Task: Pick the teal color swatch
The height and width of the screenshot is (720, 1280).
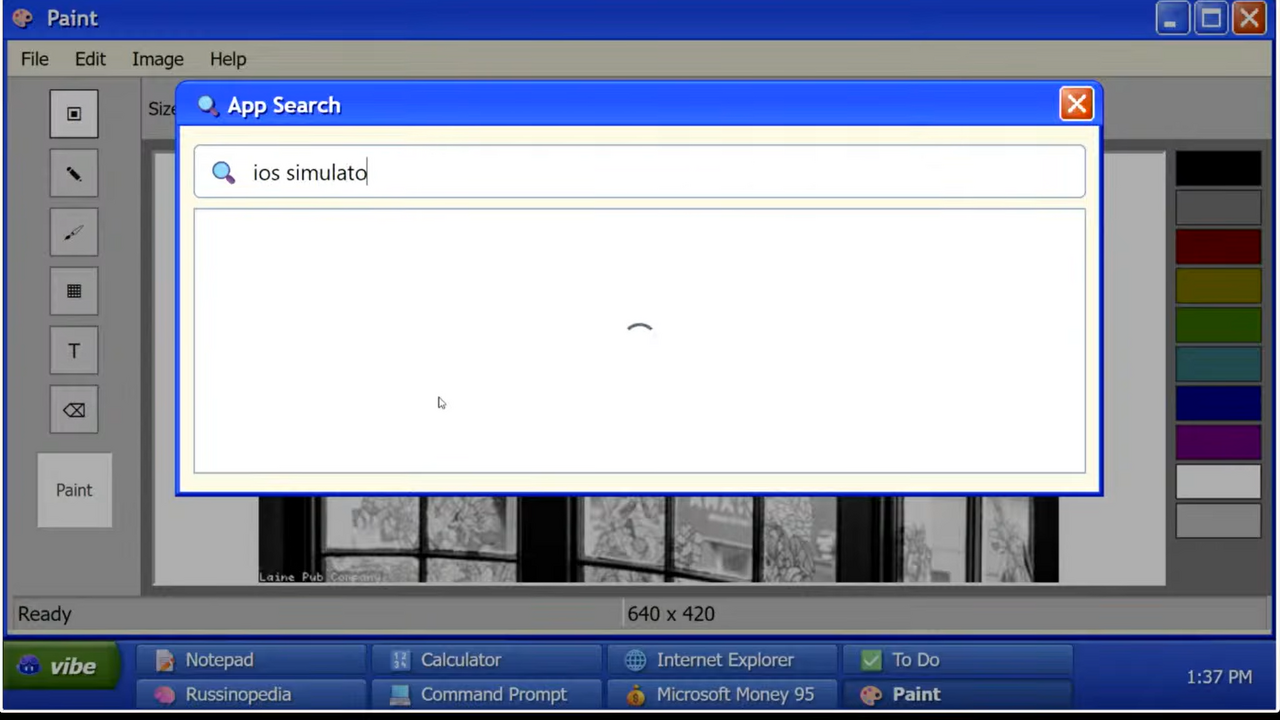Action: [x=1218, y=363]
